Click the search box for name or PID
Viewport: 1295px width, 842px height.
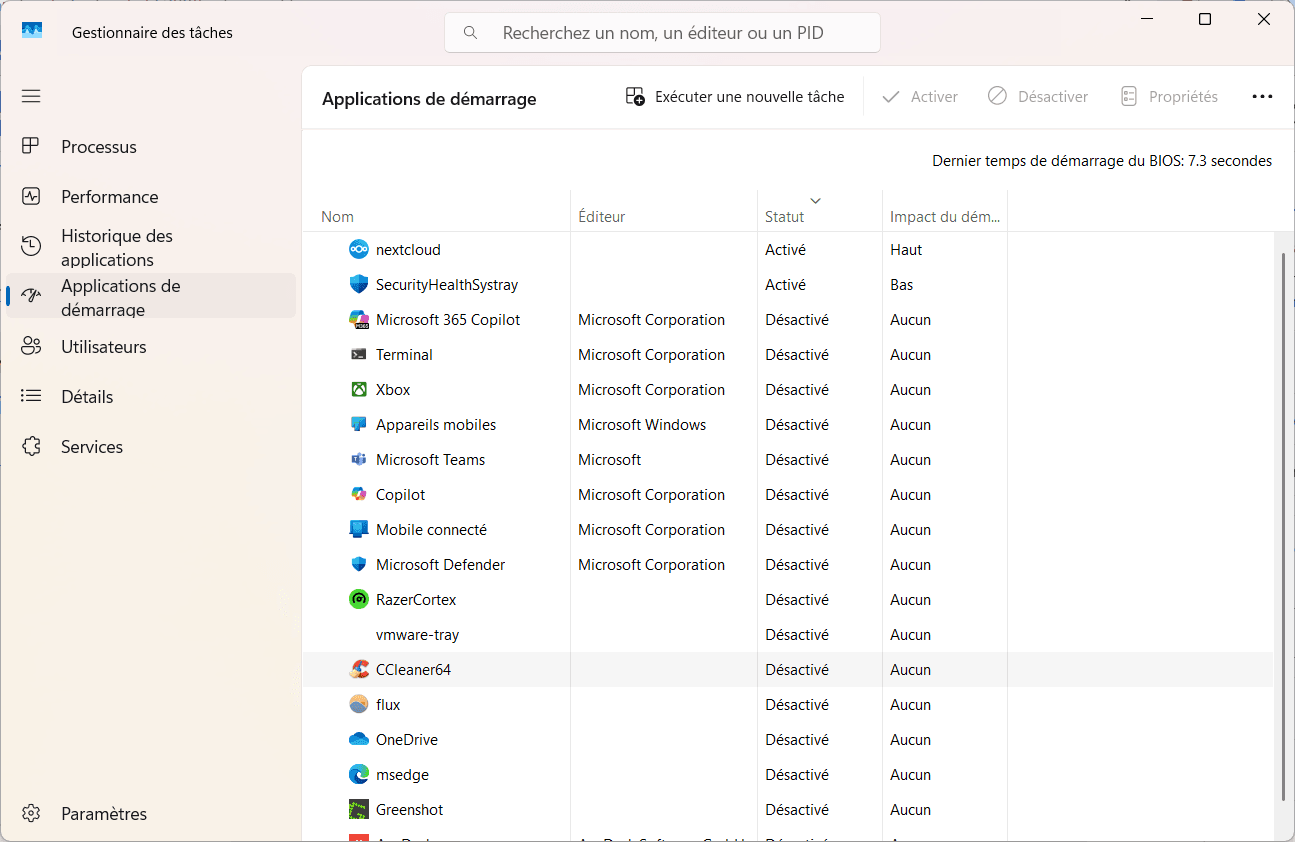point(662,33)
